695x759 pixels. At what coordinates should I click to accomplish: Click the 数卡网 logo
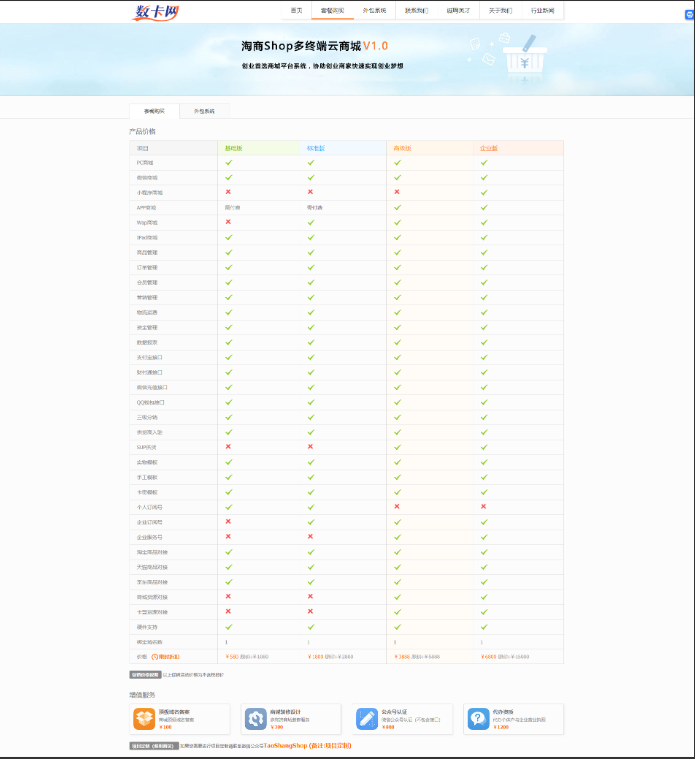point(155,12)
